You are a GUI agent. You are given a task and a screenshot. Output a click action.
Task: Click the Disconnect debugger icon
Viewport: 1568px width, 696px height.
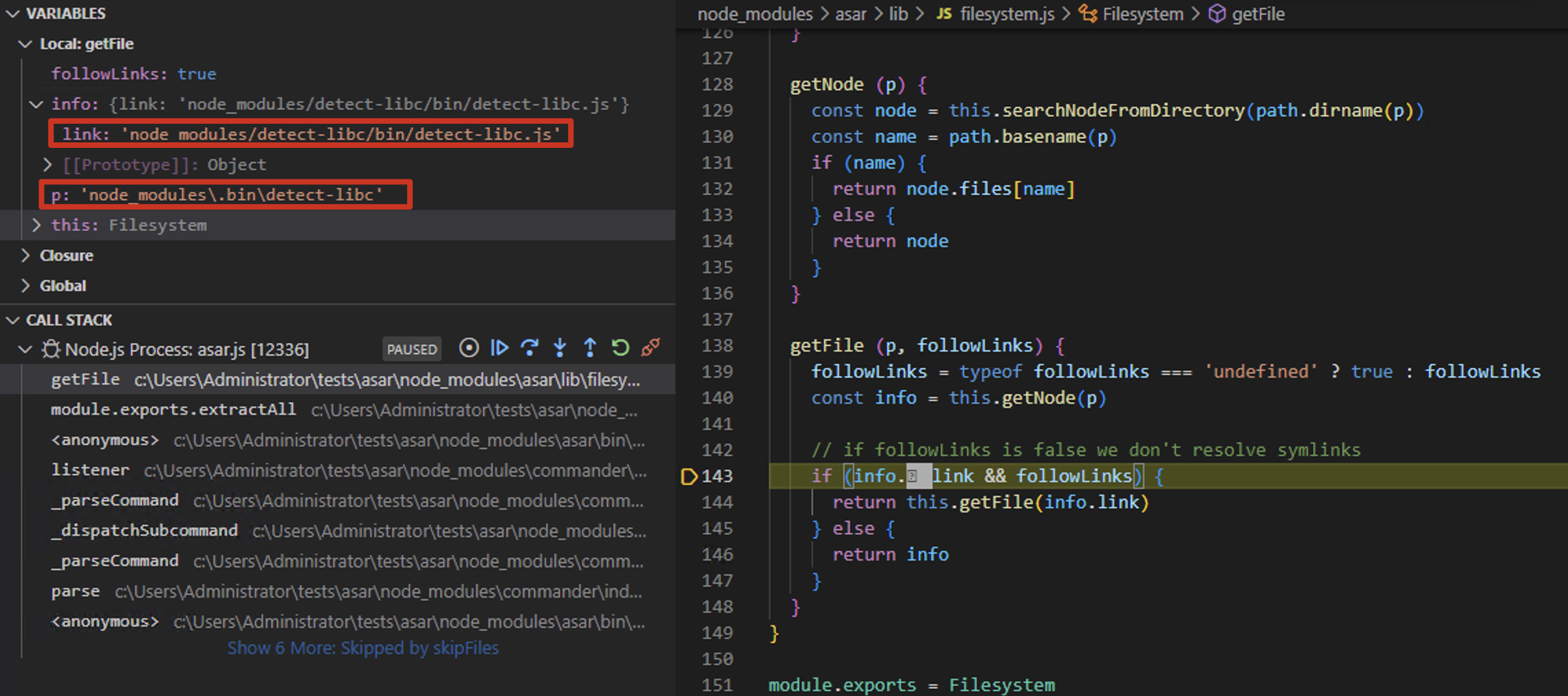pos(649,348)
